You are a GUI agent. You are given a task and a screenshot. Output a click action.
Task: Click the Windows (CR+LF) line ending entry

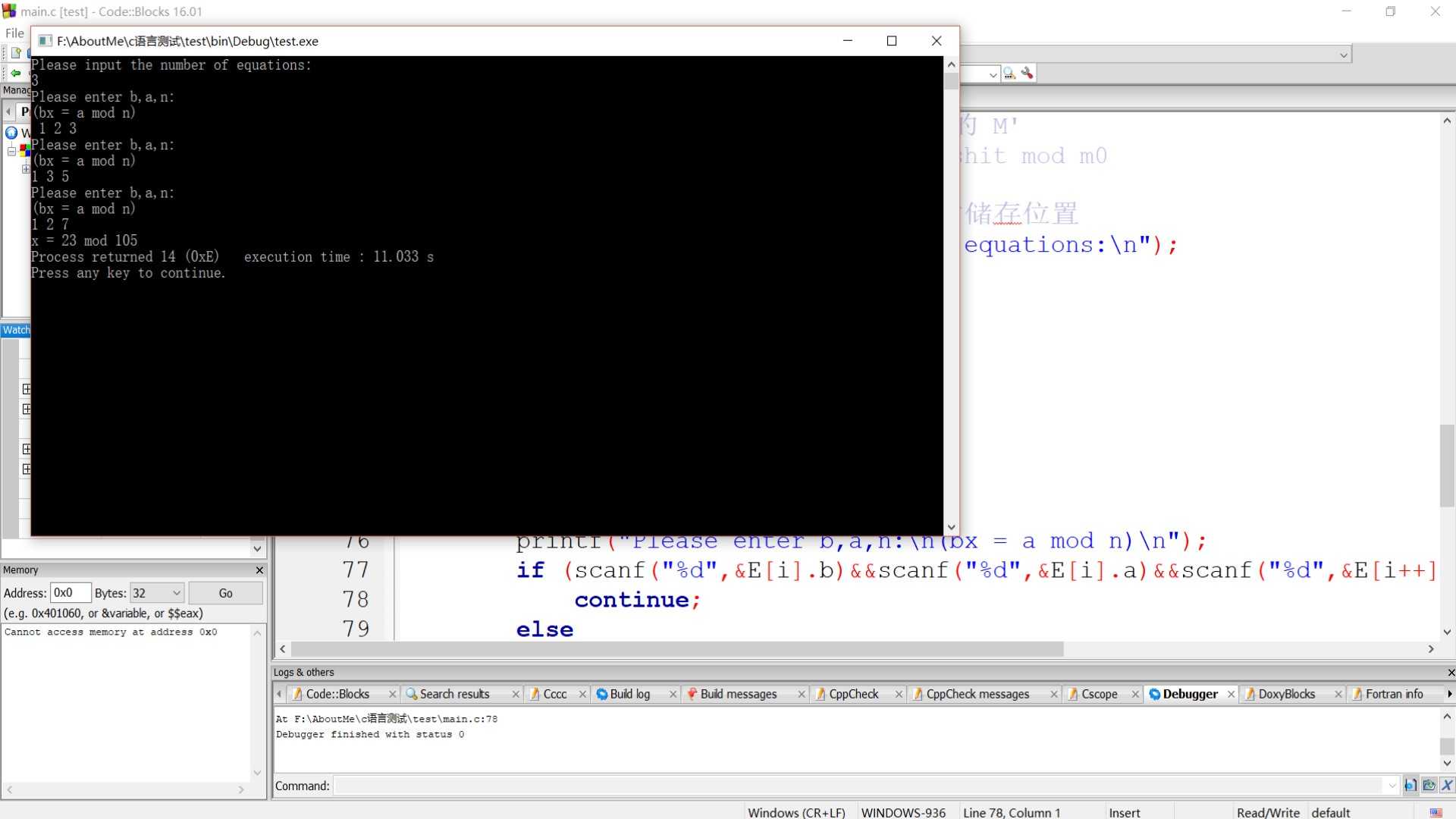[796, 812]
